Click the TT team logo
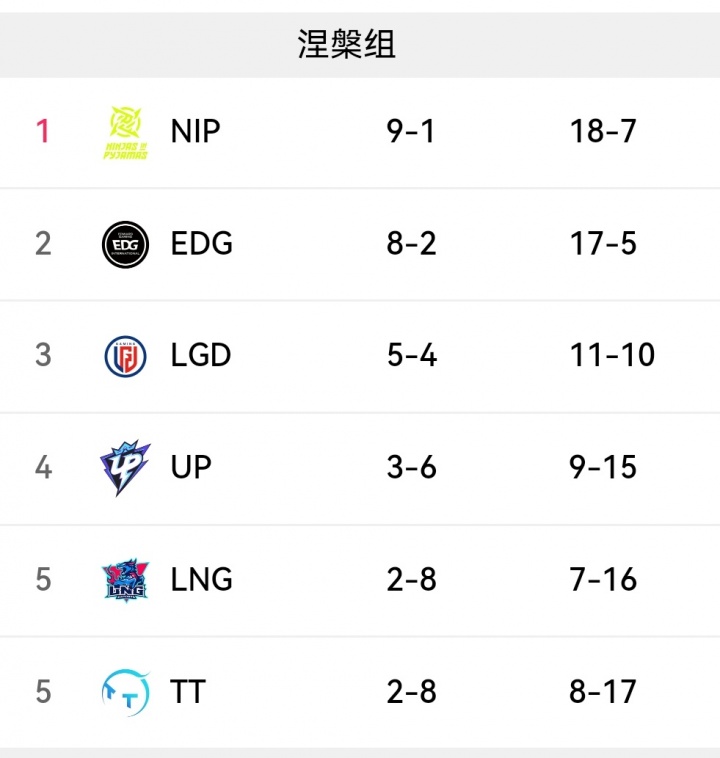The image size is (720, 758). click(x=126, y=692)
